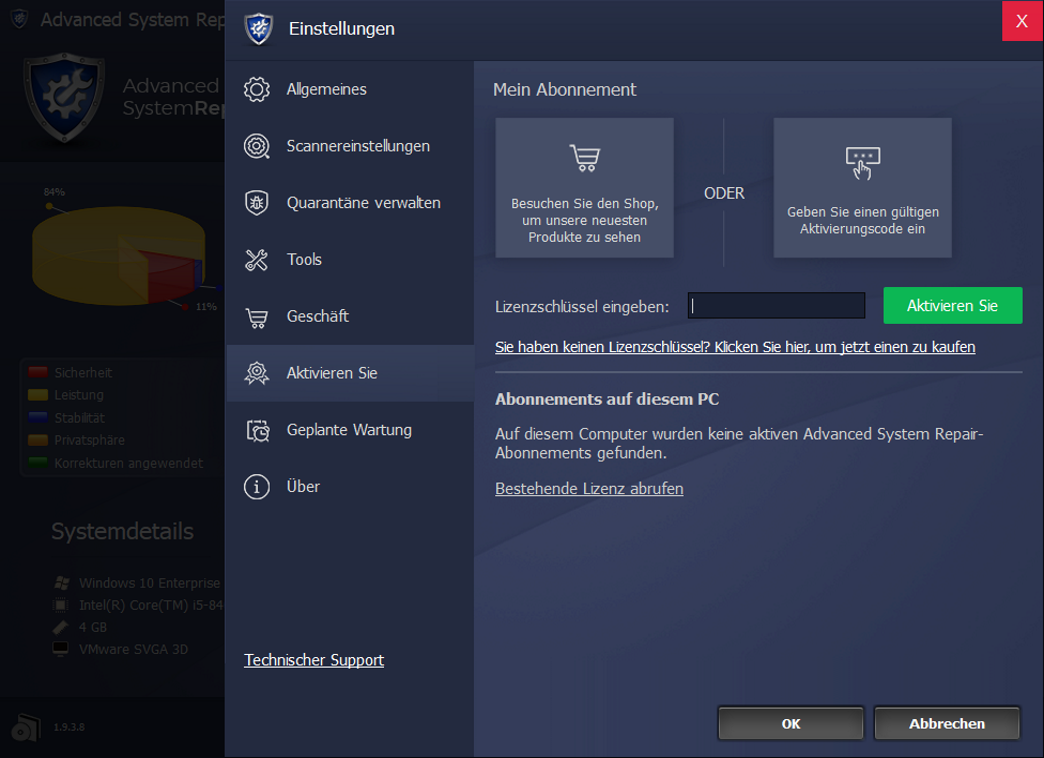Confirm settings with the OK button
The width and height of the screenshot is (1044, 758).
790,724
